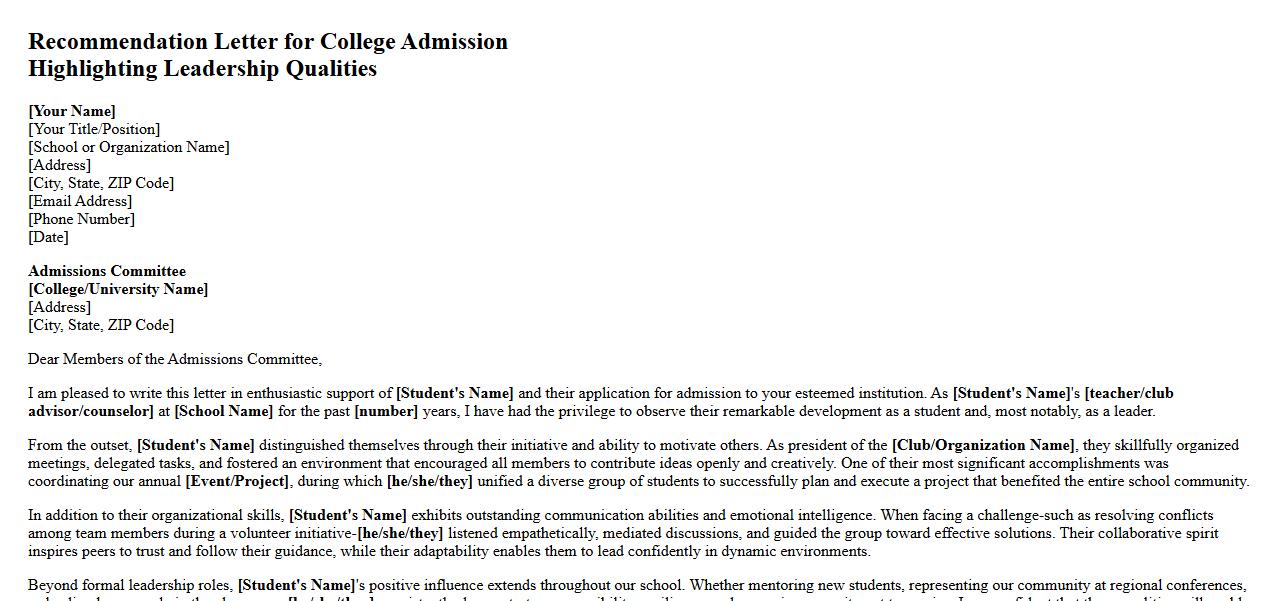Select the [Event/Project] placeholder

(x=238, y=481)
